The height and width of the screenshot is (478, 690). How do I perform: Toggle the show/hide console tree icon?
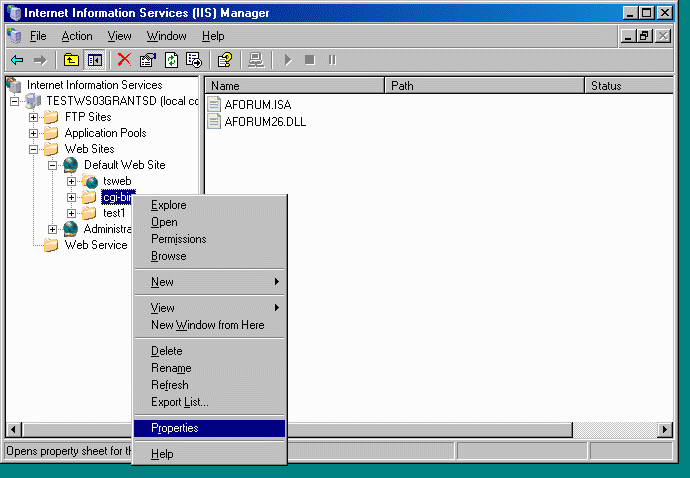pos(95,60)
